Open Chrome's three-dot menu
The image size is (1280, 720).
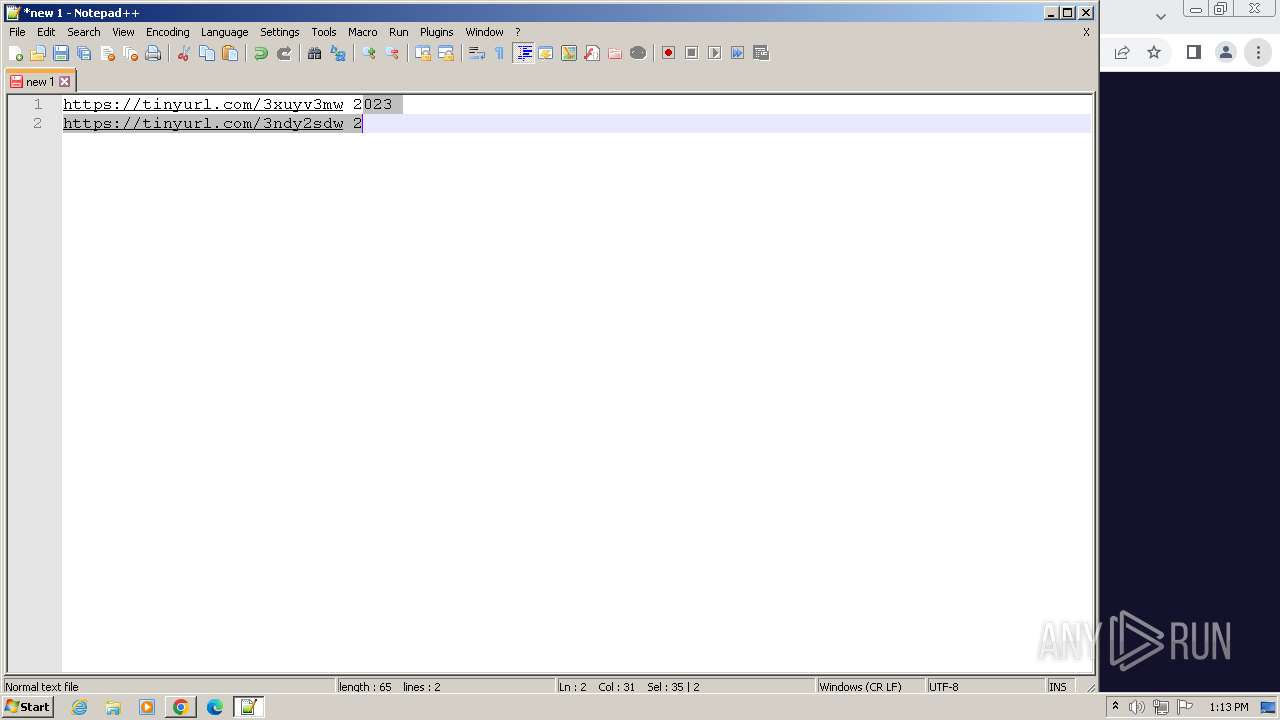click(x=1258, y=53)
